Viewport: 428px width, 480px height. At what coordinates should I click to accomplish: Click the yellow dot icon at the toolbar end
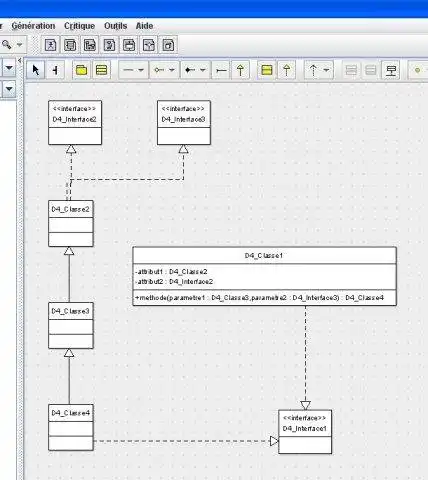pyautogui.click(x=417, y=70)
